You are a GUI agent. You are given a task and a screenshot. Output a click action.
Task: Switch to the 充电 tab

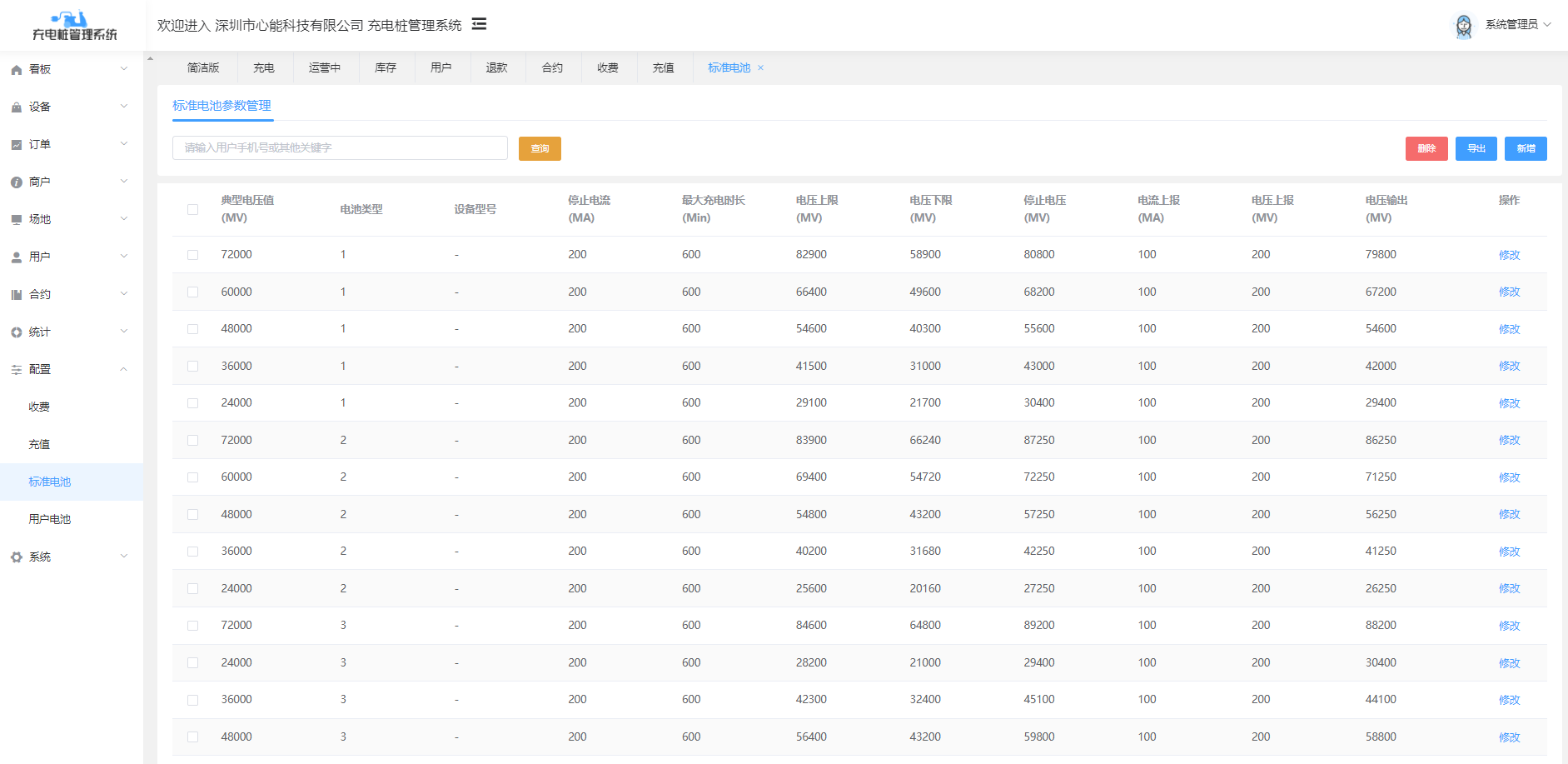coord(264,68)
